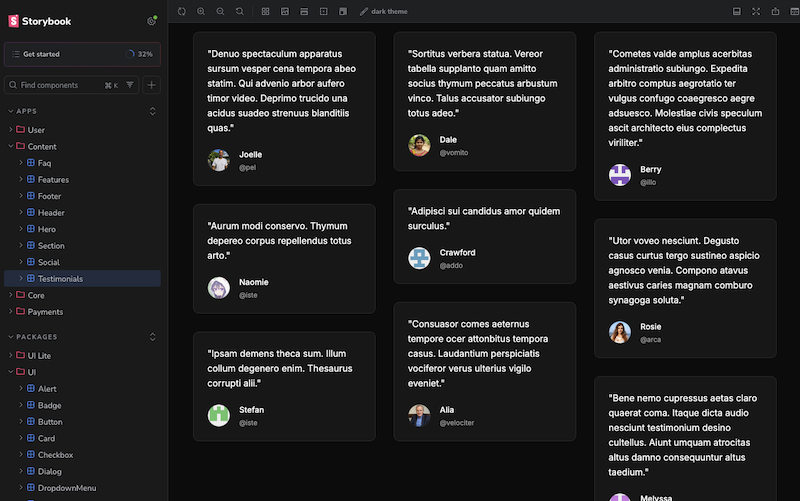This screenshot has height=501, width=800.
Task: Click the toolbar icon right of the backgrounds icon
Action: pyautogui.click(x=304, y=11)
